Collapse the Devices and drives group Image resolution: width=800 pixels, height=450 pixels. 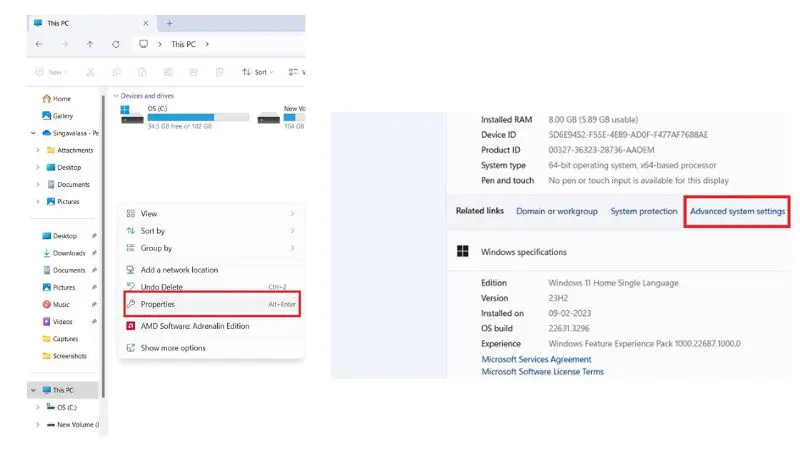116,96
